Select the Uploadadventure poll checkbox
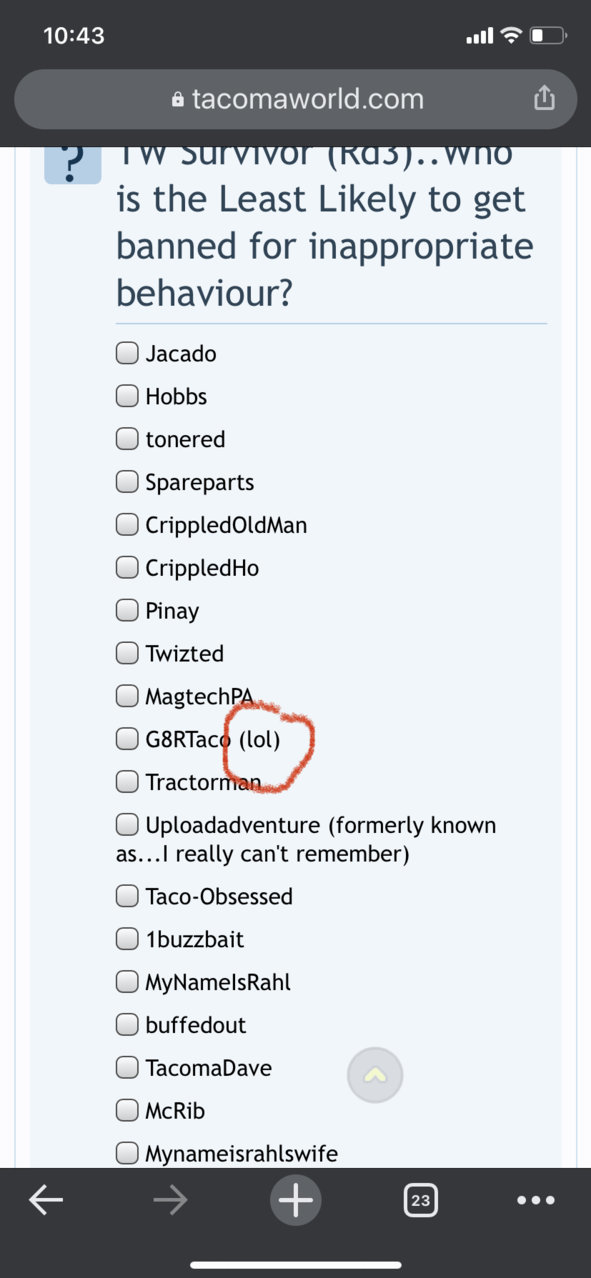The height and width of the screenshot is (1278, 591). coord(127,825)
